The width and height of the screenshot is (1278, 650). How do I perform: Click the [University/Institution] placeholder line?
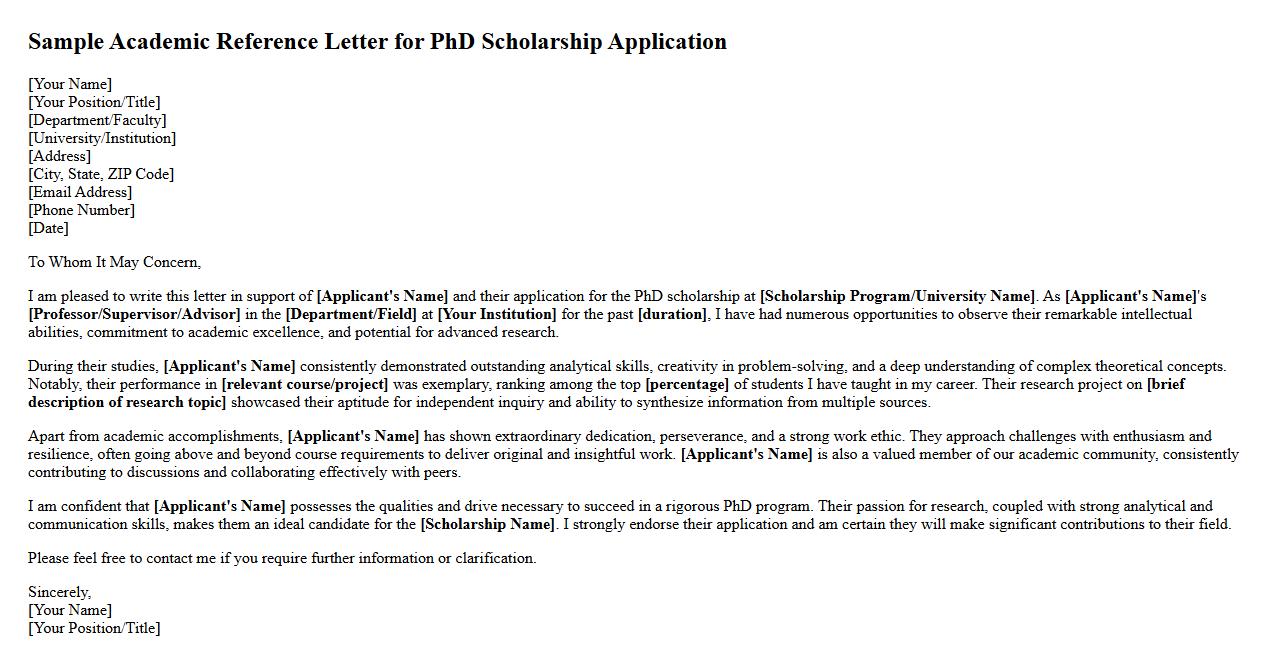102,138
